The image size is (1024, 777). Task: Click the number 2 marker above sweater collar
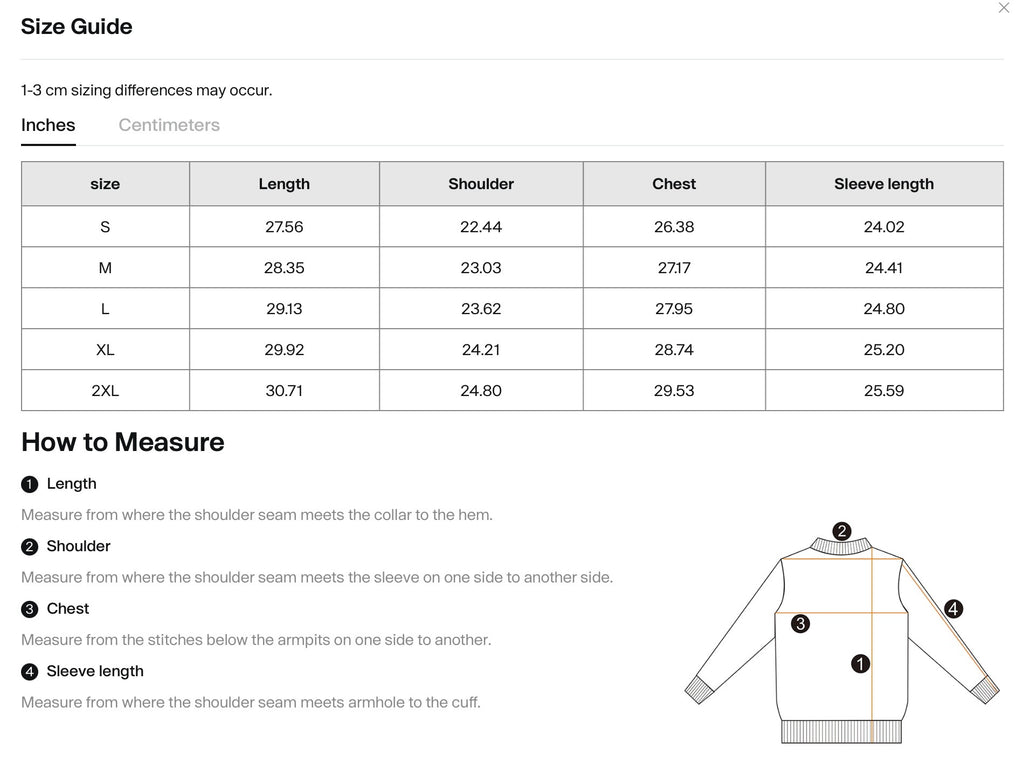[842, 531]
